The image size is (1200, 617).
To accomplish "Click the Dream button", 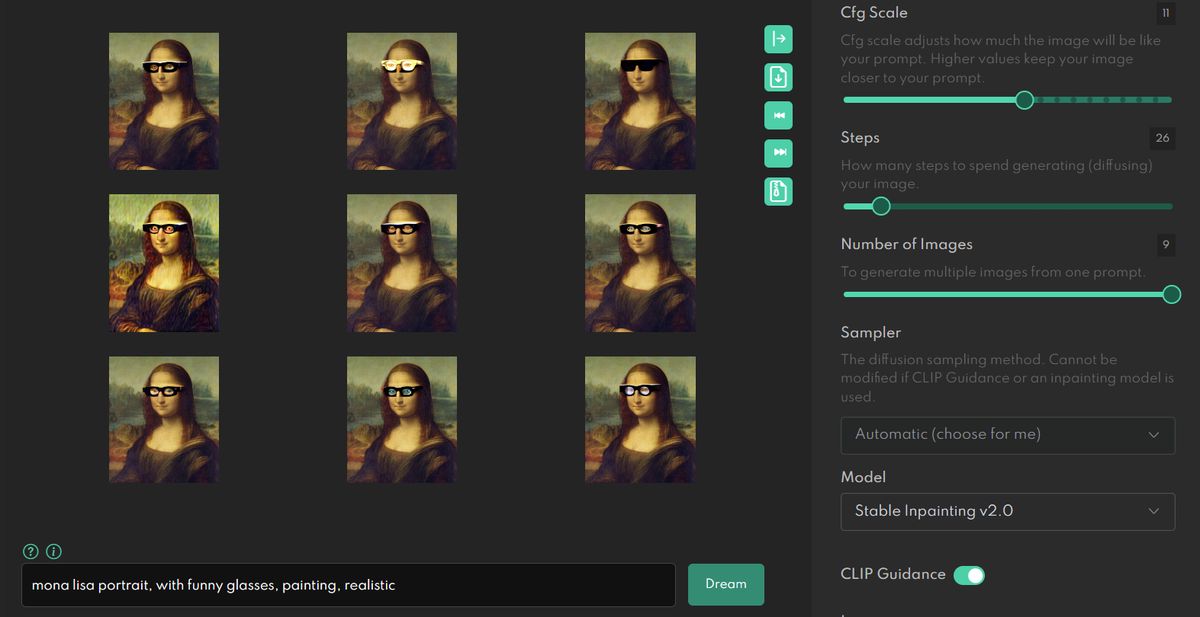I will 726,585.
